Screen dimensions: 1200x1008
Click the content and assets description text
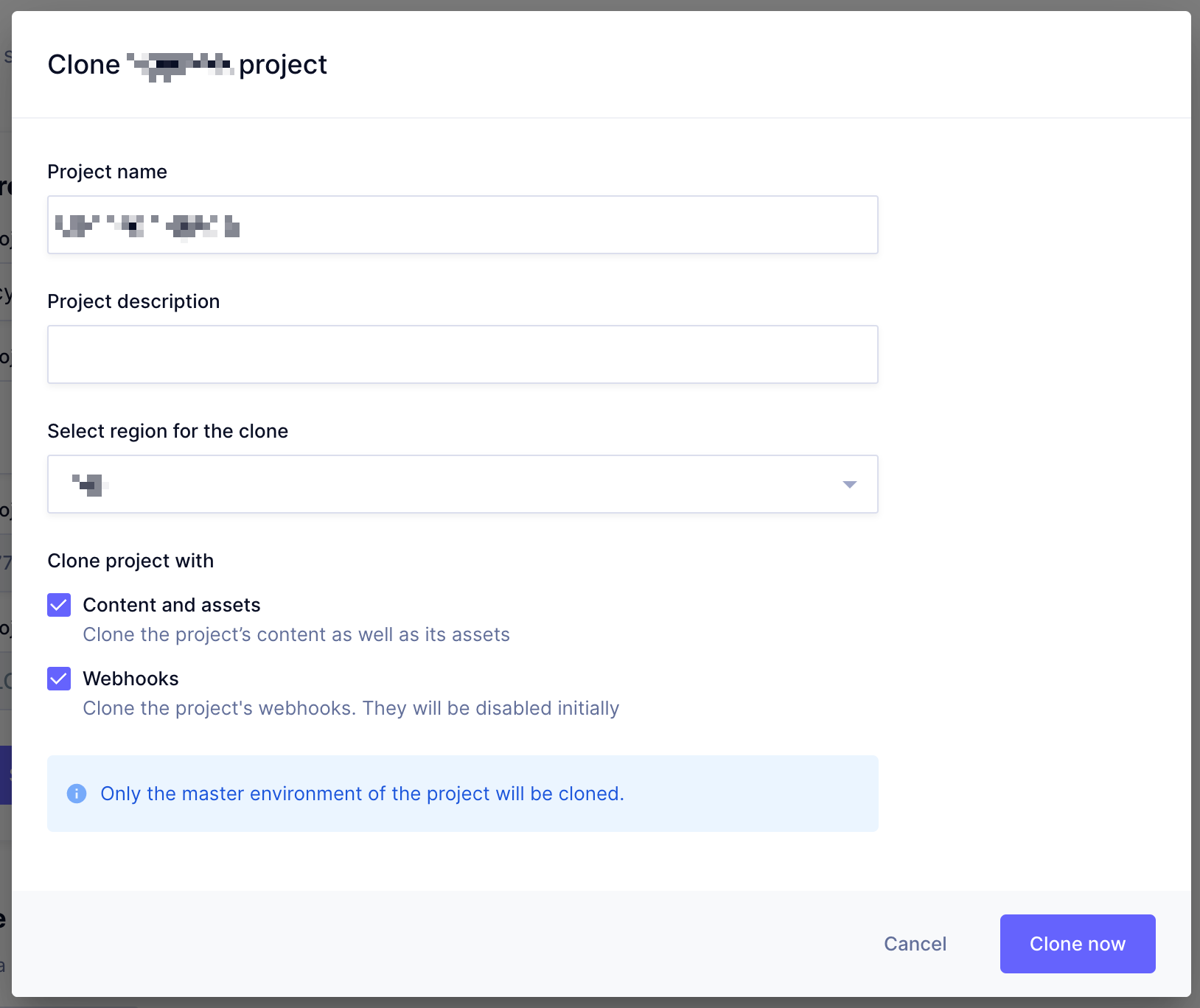pyautogui.click(x=296, y=634)
